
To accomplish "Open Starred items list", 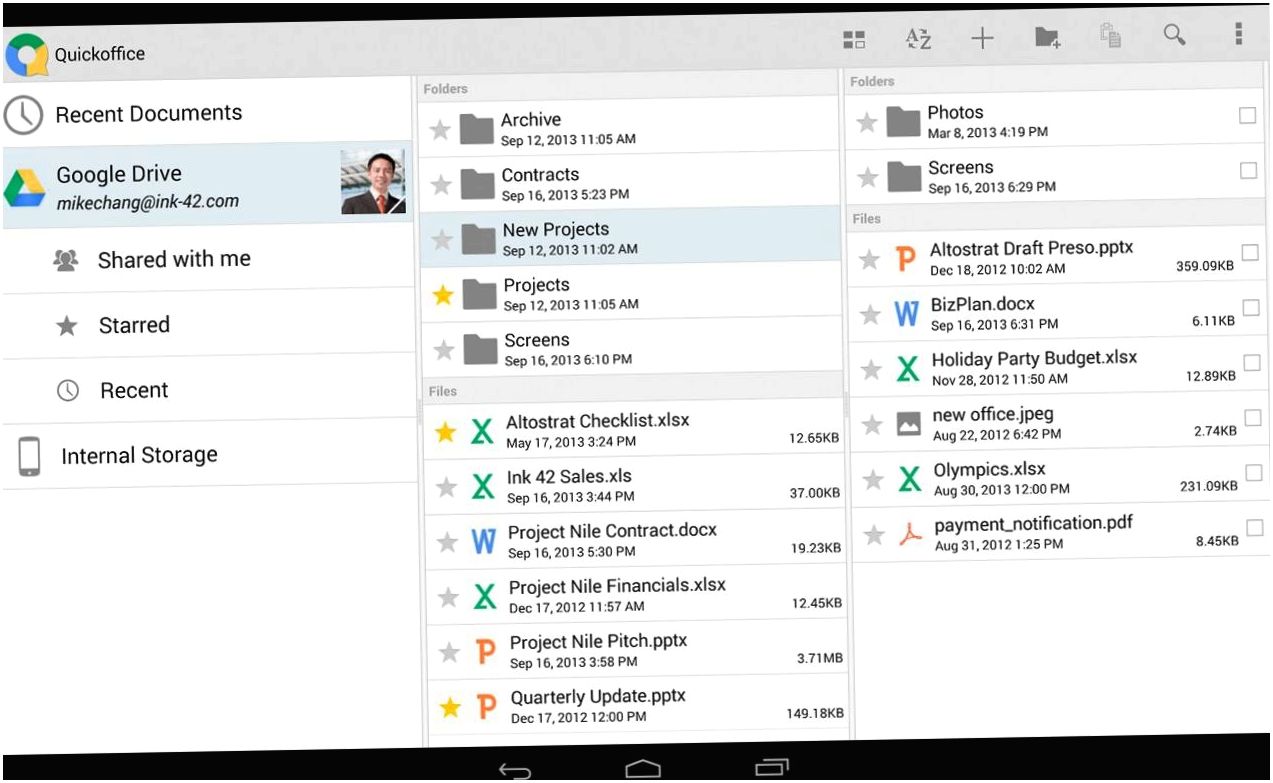I will [208, 325].
